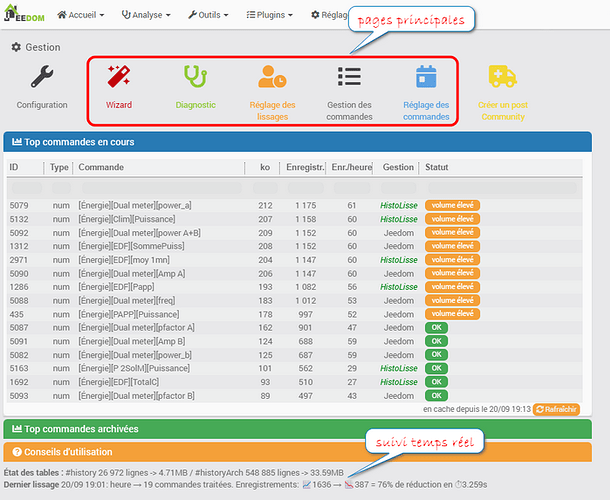Launch the Wizard magic wand icon
The width and height of the screenshot is (610, 500).
(119, 78)
